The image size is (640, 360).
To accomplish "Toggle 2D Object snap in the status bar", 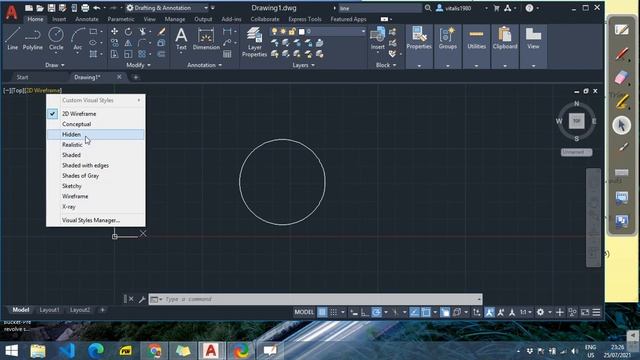I will tap(426, 312).
